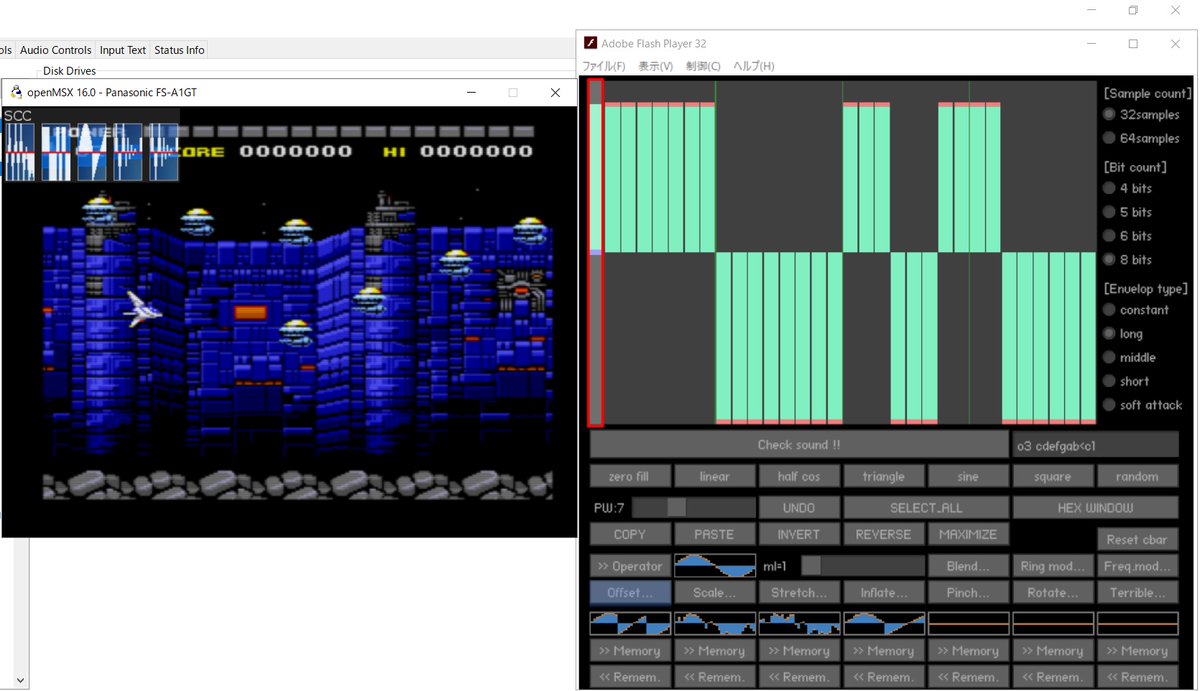
Task: Select the third memory waveform thumbnail
Action: coord(799,623)
